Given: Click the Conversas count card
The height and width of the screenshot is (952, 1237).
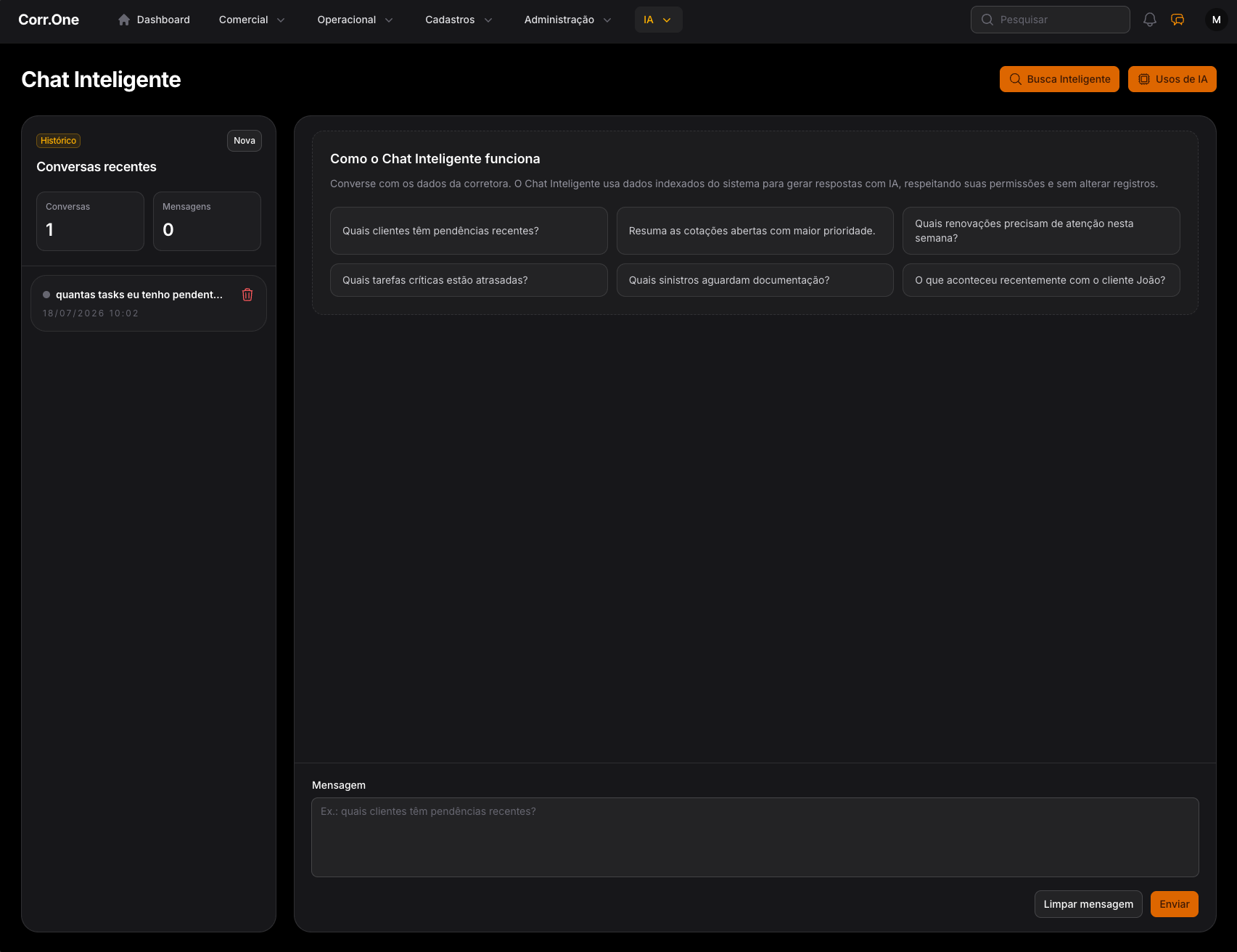Looking at the screenshot, I should (90, 221).
